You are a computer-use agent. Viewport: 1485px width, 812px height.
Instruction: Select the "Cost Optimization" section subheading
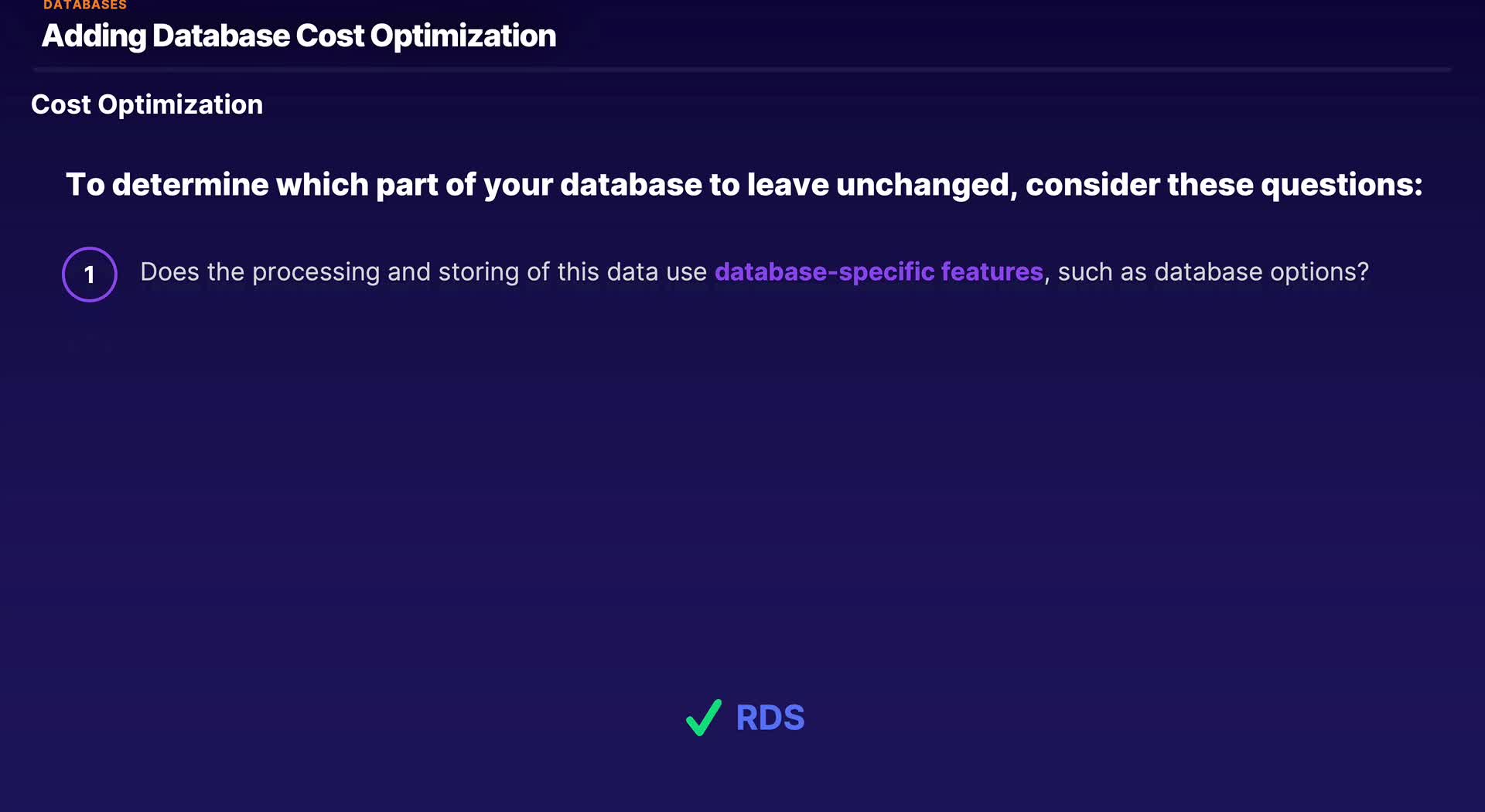pos(147,104)
